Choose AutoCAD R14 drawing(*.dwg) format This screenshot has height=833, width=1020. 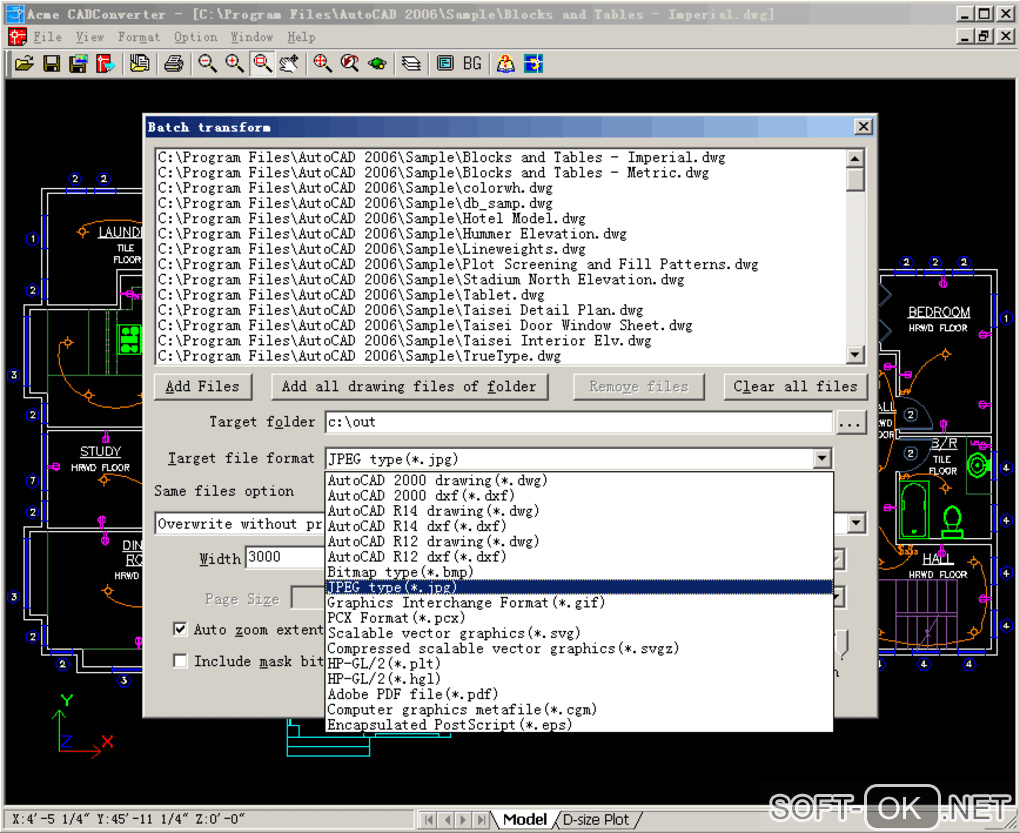579,511
